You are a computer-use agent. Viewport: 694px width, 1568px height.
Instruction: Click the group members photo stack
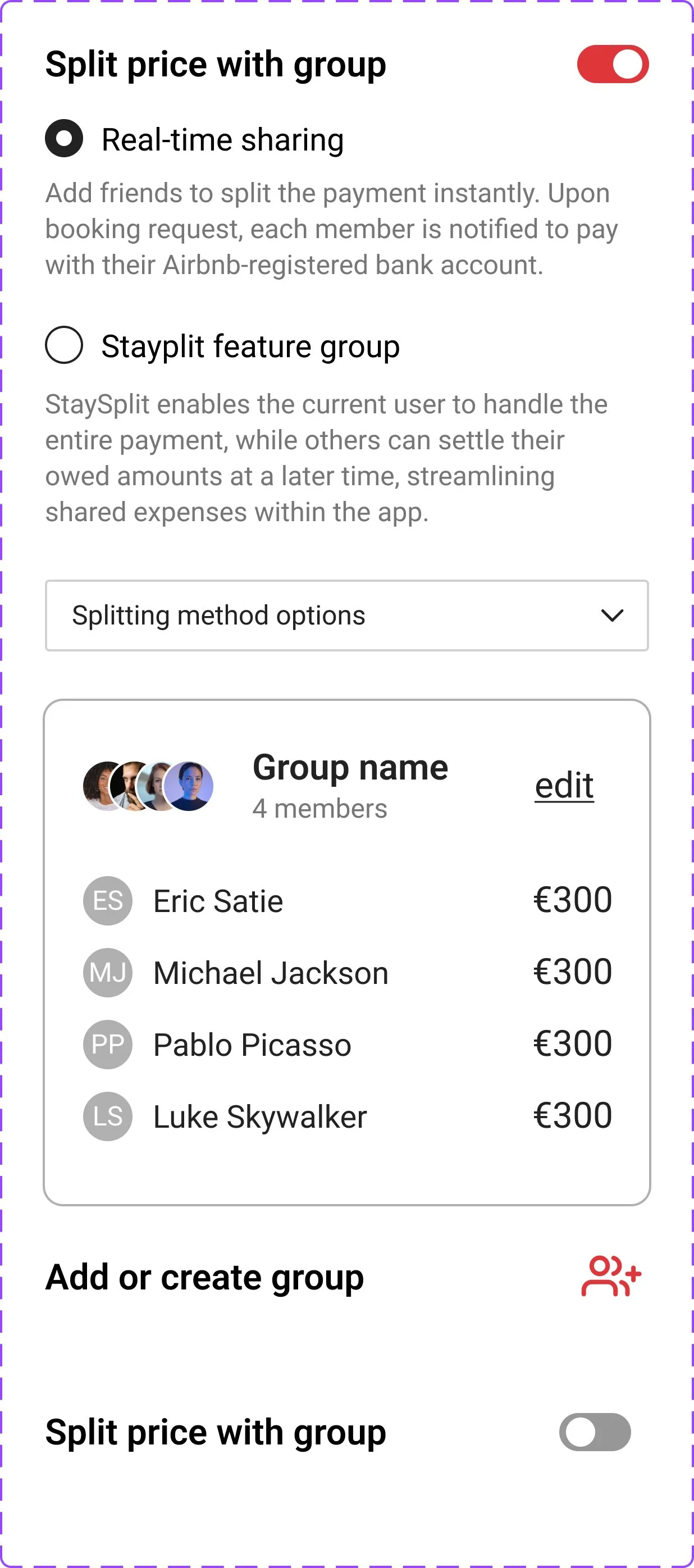148,786
